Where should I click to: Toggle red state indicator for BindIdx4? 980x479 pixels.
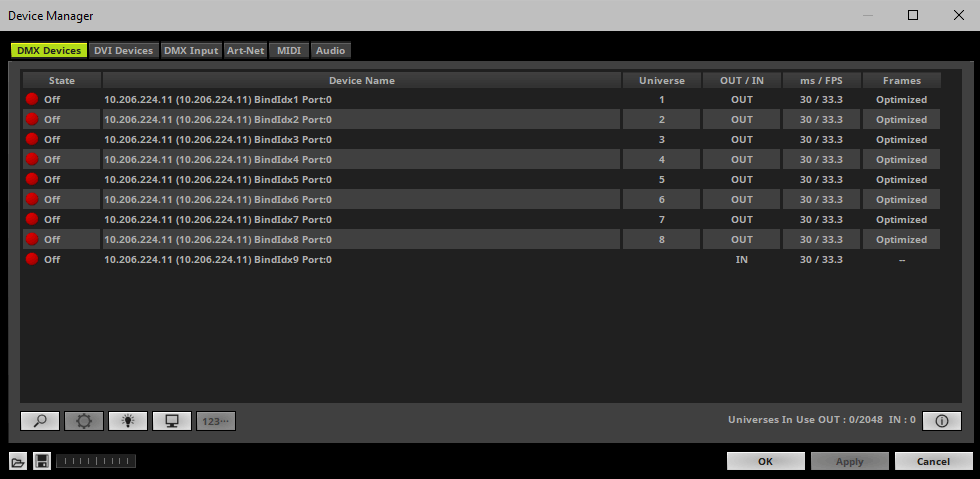click(32, 159)
